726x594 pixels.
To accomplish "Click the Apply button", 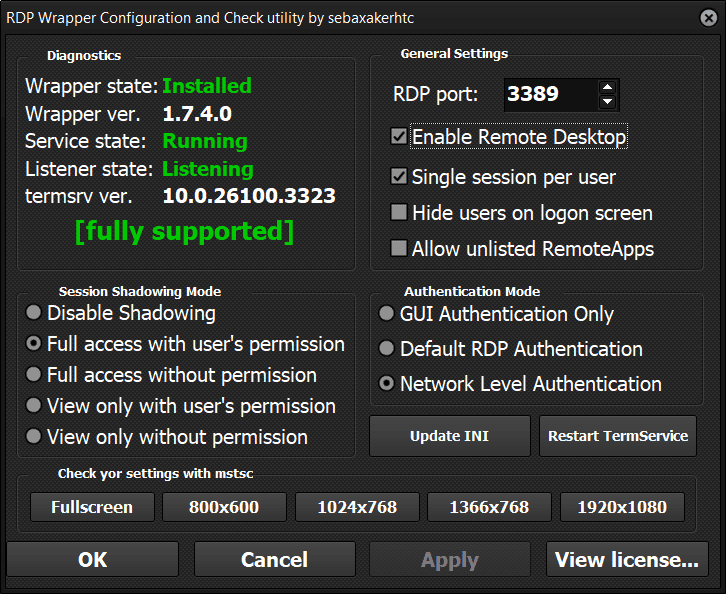I will point(450,559).
